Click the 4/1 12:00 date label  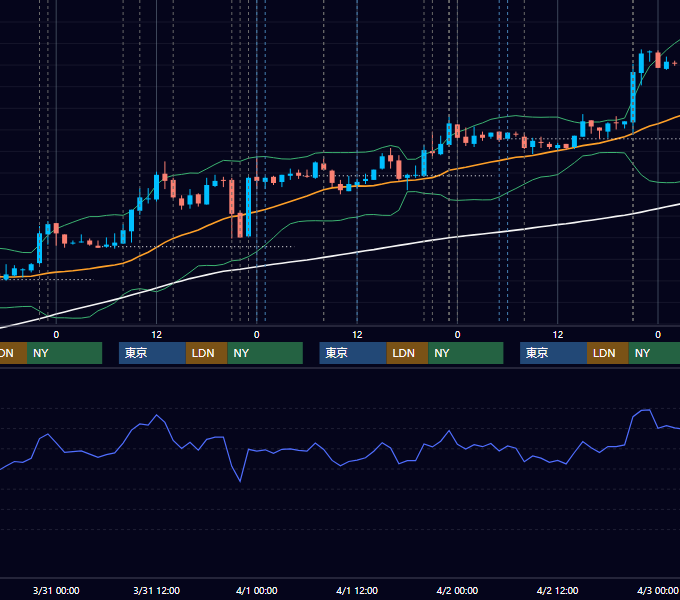point(357,590)
